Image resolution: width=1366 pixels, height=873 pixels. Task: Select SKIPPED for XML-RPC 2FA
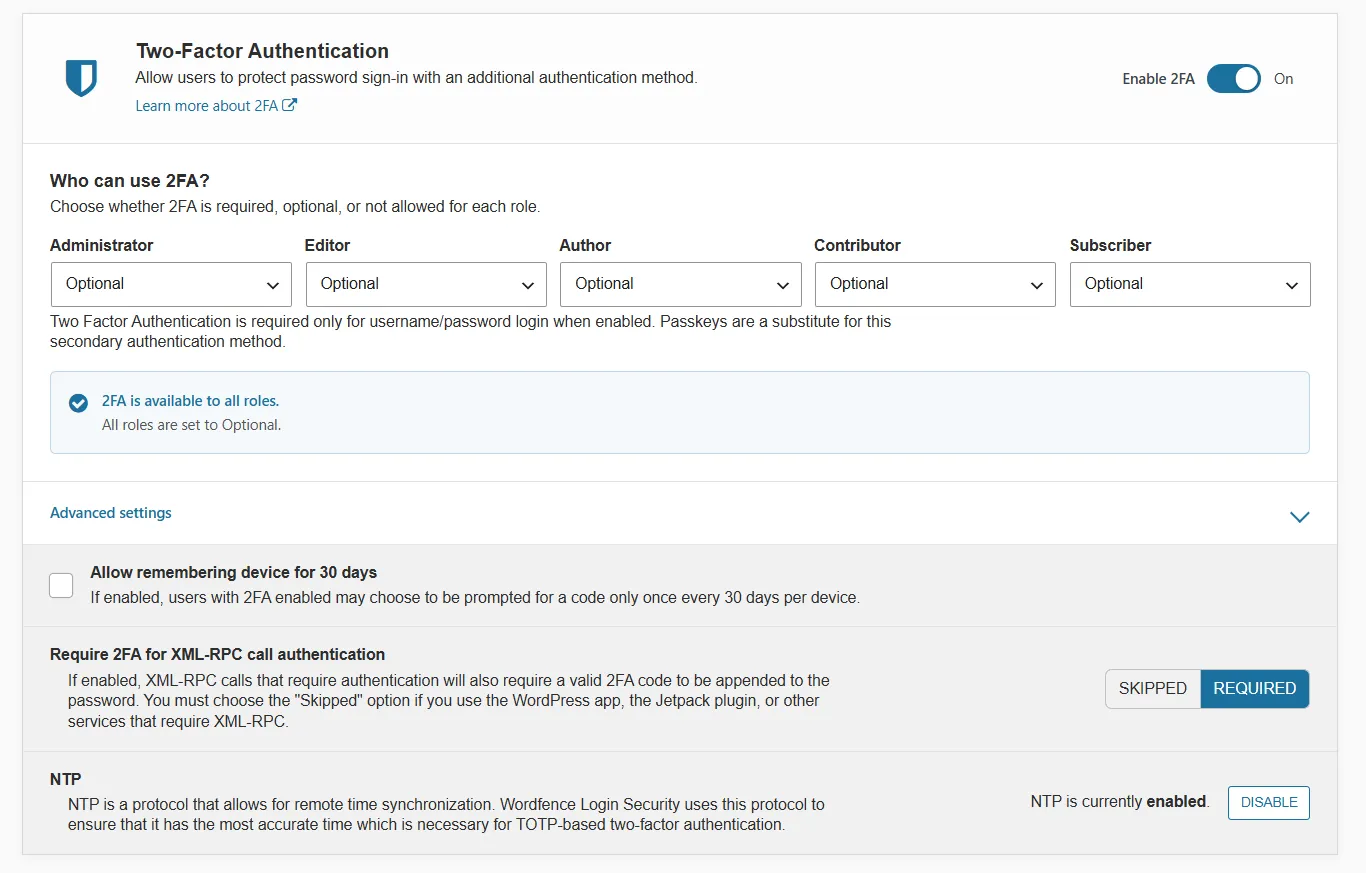pos(1153,688)
